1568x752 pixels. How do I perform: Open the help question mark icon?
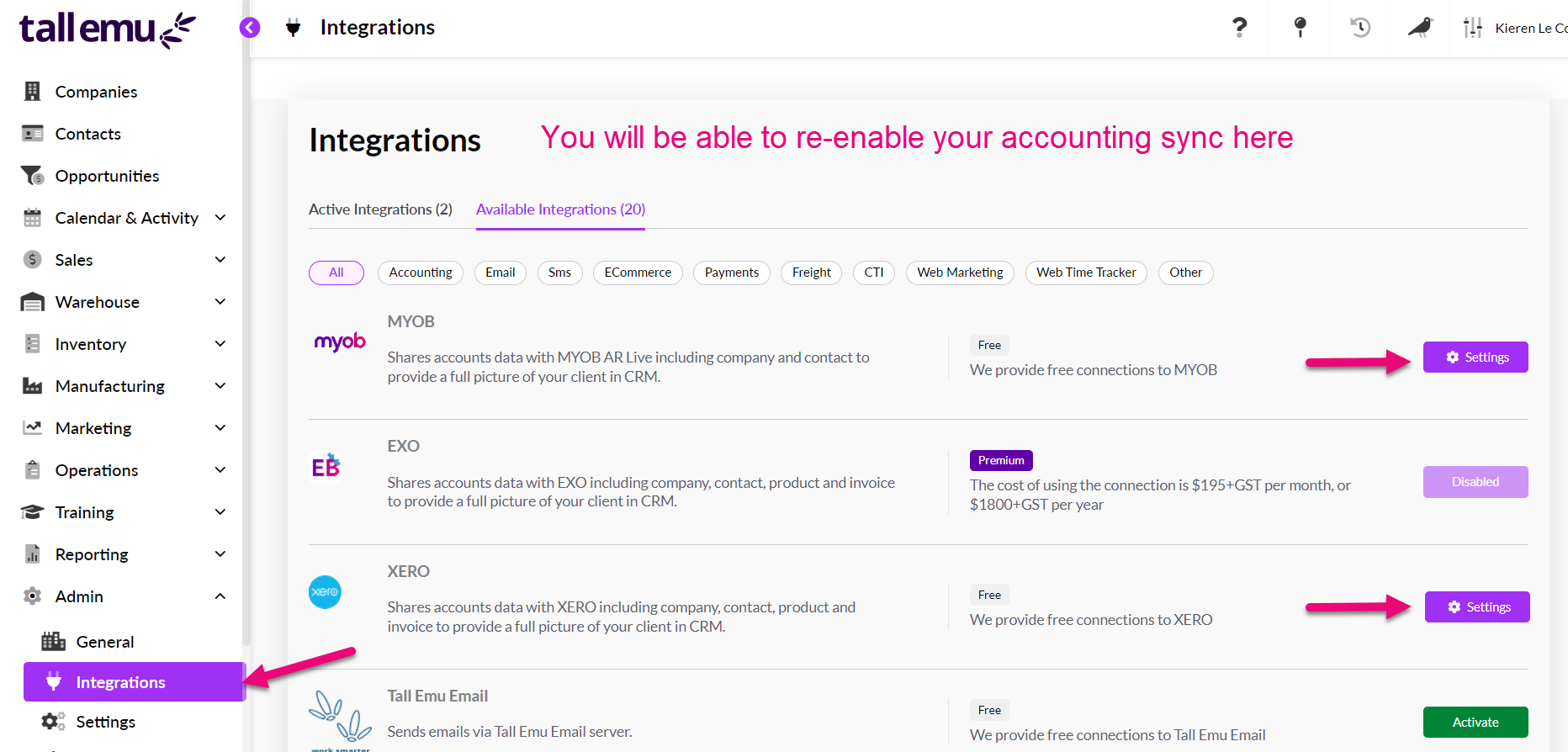click(1239, 28)
